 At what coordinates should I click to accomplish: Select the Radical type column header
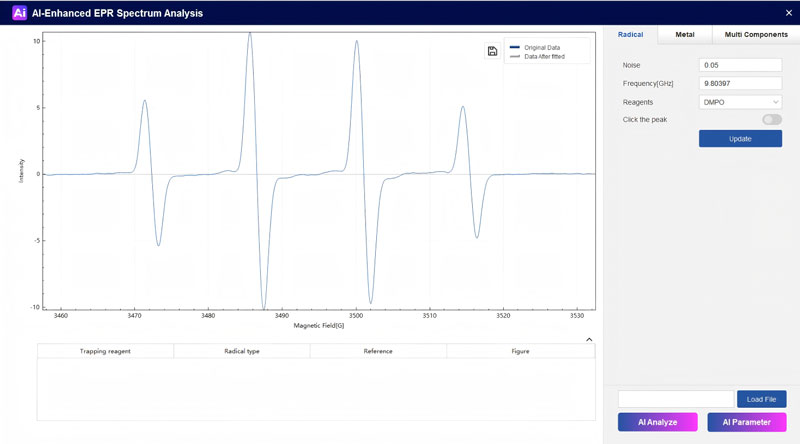click(x=241, y=351)
